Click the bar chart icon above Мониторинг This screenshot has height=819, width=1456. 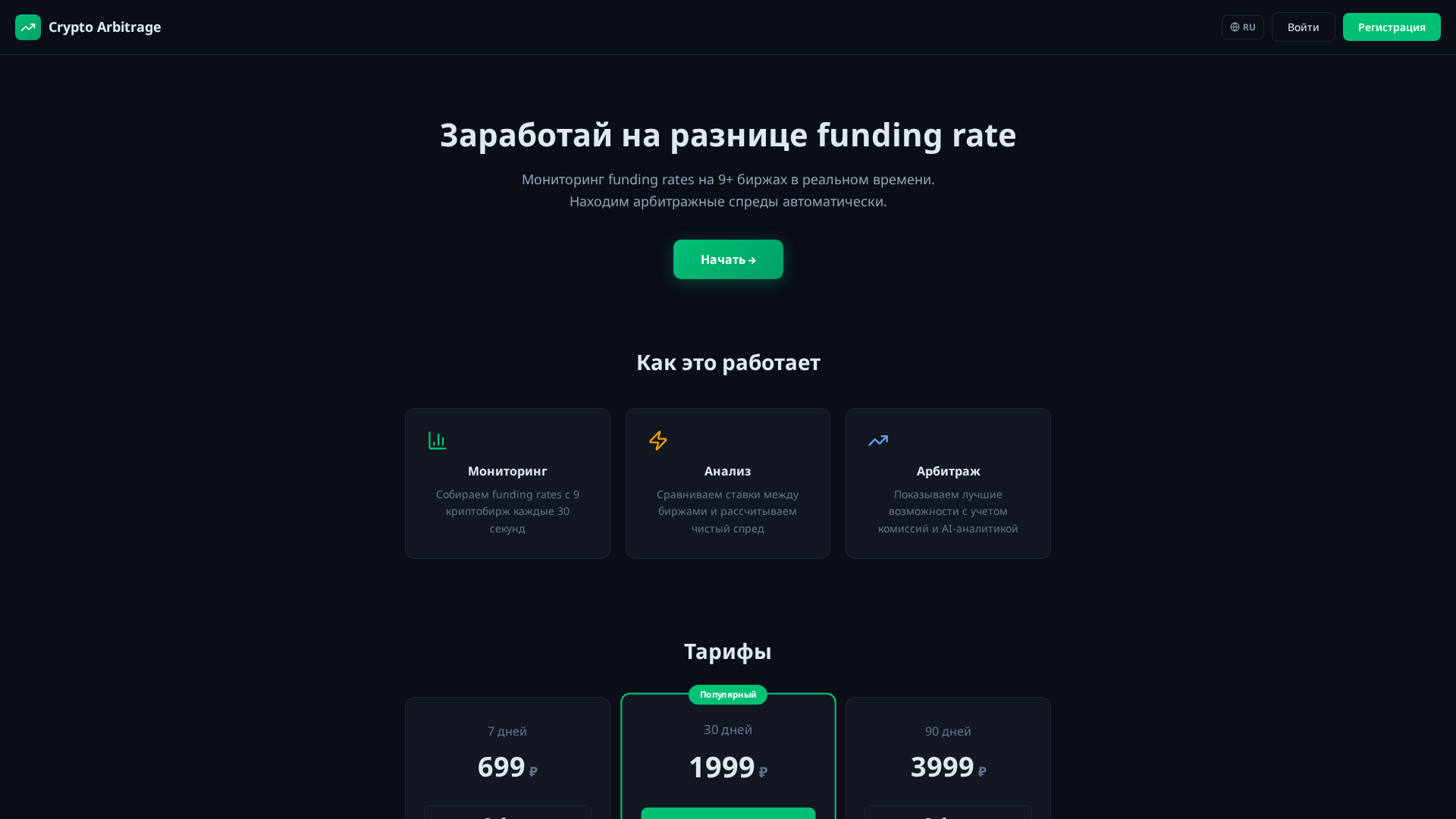click(x=437, y=440)
